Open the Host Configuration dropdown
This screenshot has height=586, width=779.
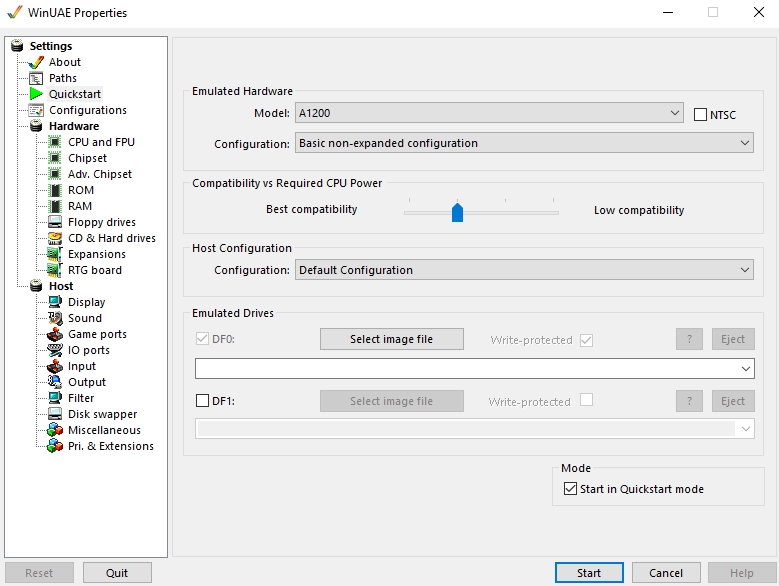click(x=524, y=270)
